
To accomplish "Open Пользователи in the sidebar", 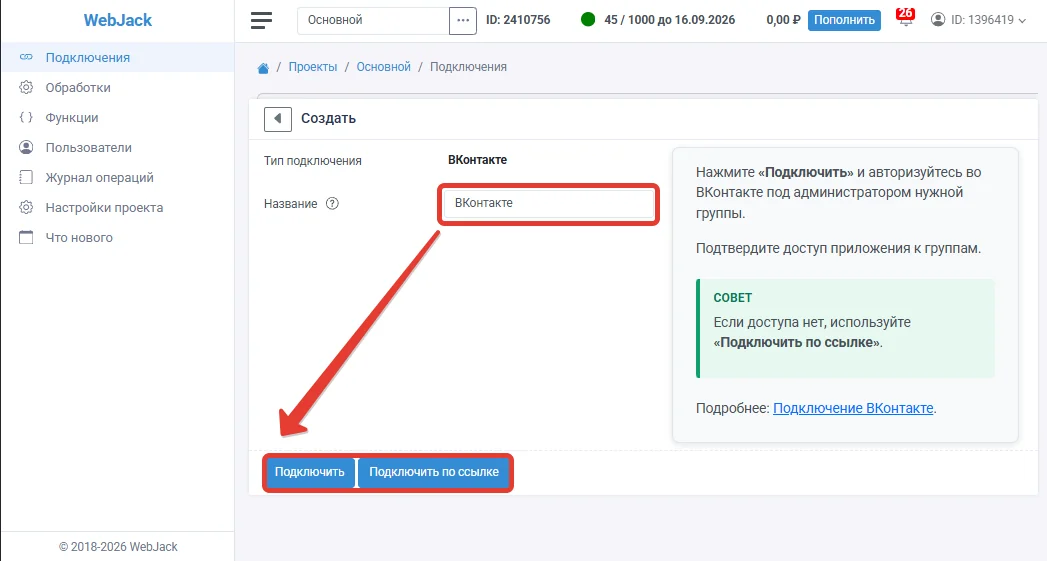I will coord(118,148).
